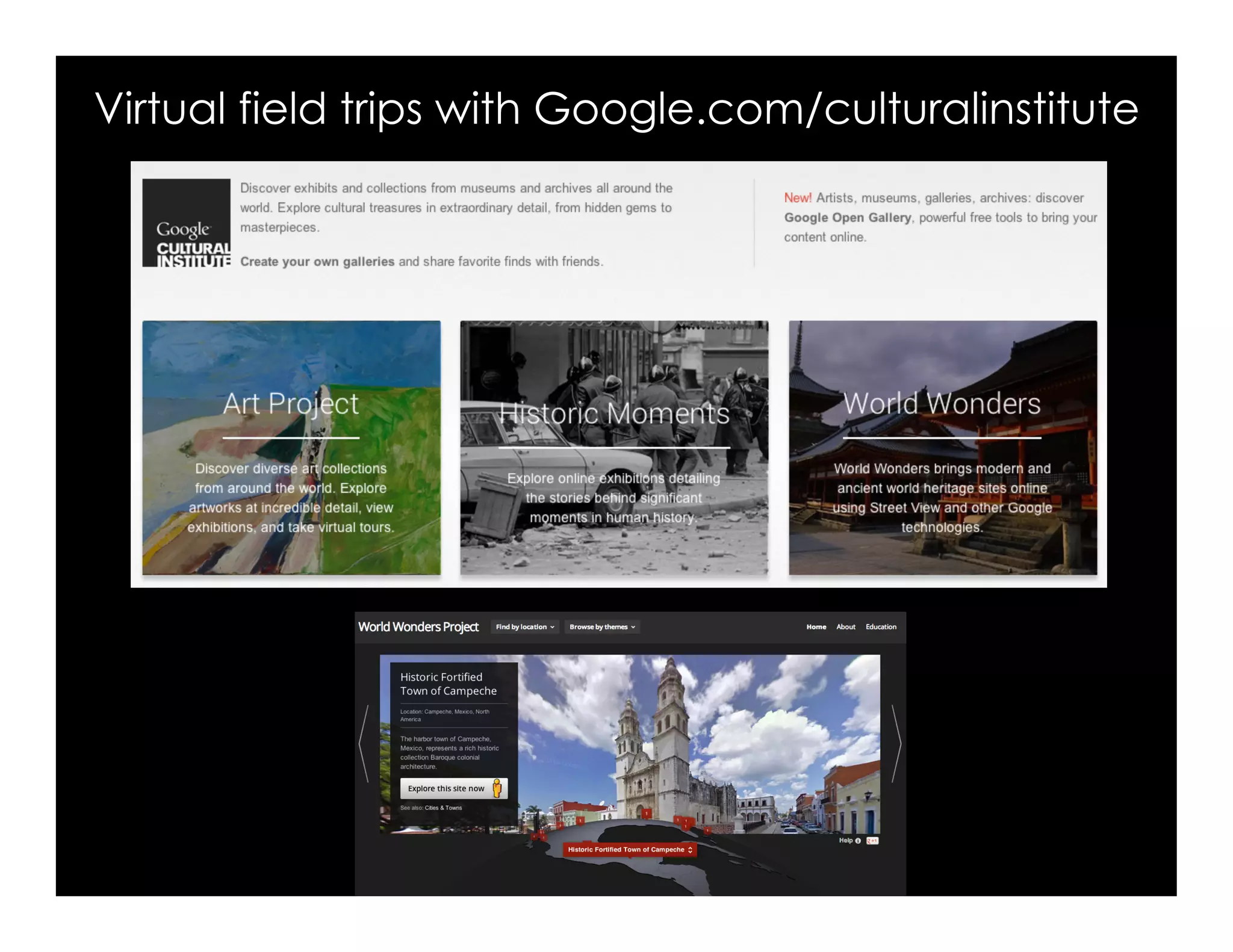Open the 'Cities & Towns' link

click(x=444, y=808)
